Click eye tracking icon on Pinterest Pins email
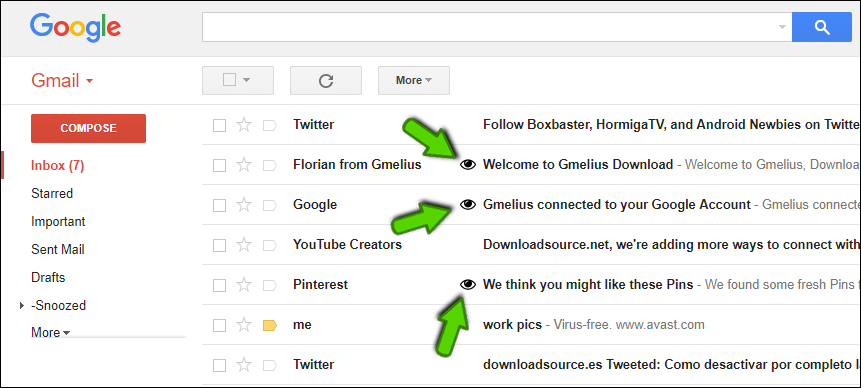The height and width of the screenshot is (388, 861). click(x=467, y=284)
